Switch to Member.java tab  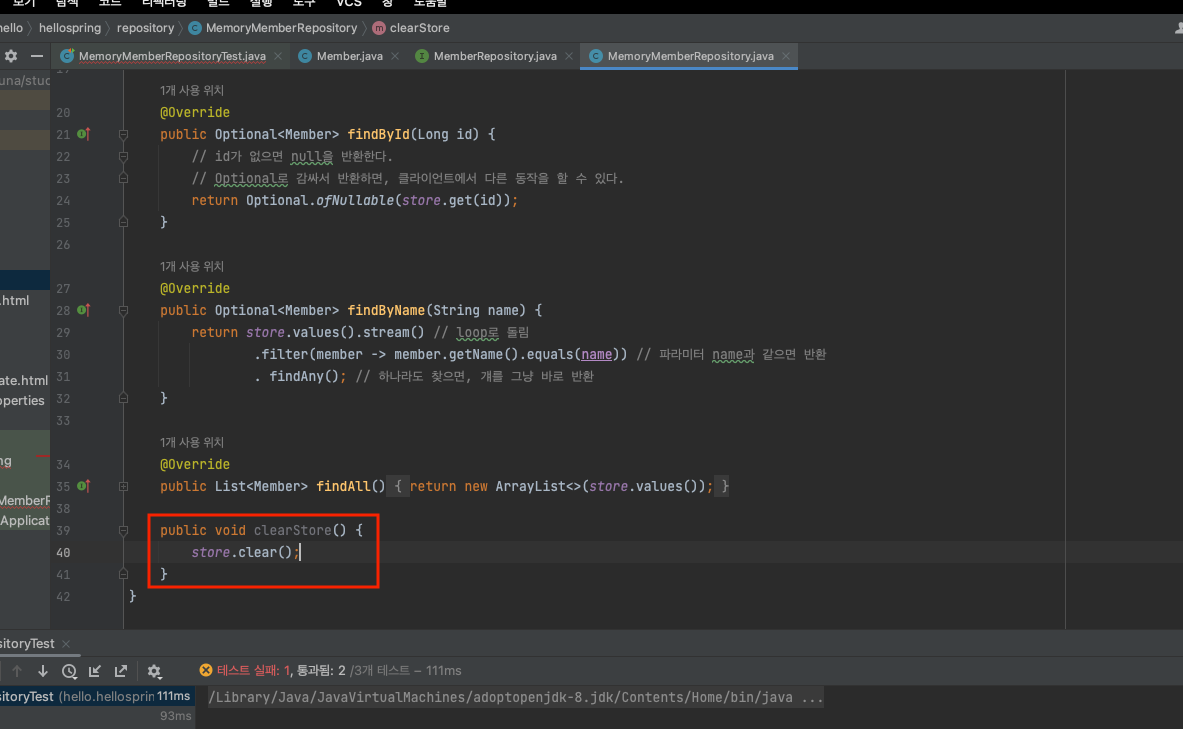pos(349,56)
